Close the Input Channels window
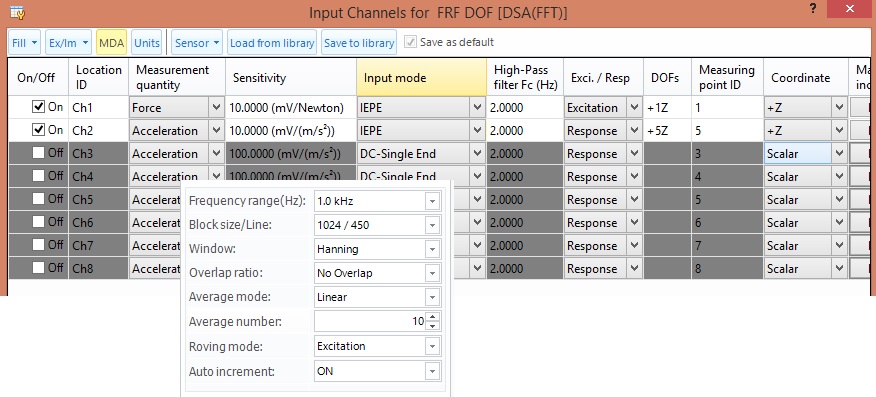 pyautogui.click(x=850, y=9)
